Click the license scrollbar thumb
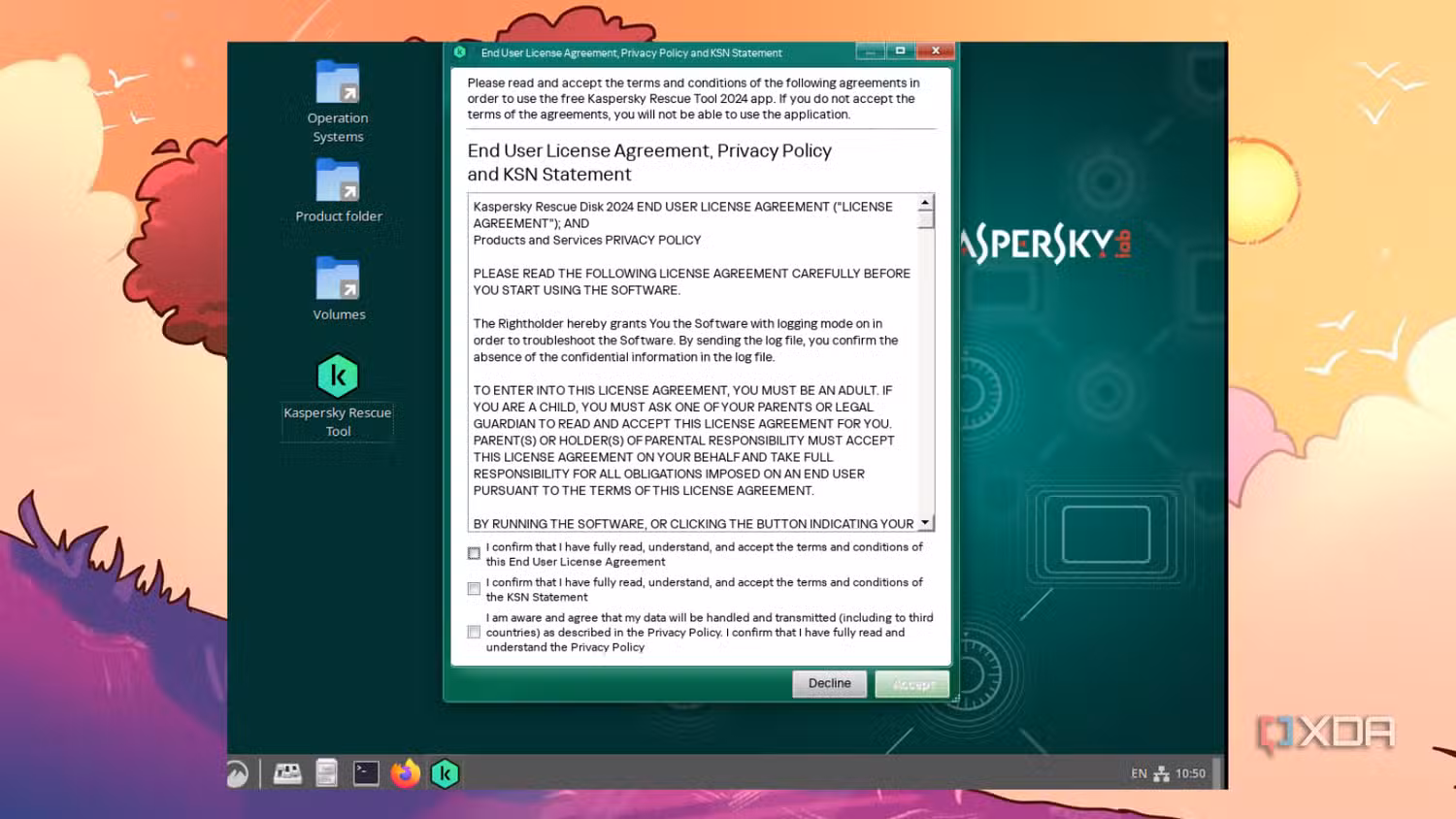Image resolution: width=1456 pixels, height=819 pixels. coord(926,219)
